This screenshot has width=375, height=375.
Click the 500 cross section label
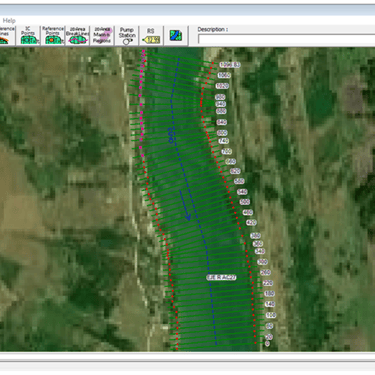245,202
